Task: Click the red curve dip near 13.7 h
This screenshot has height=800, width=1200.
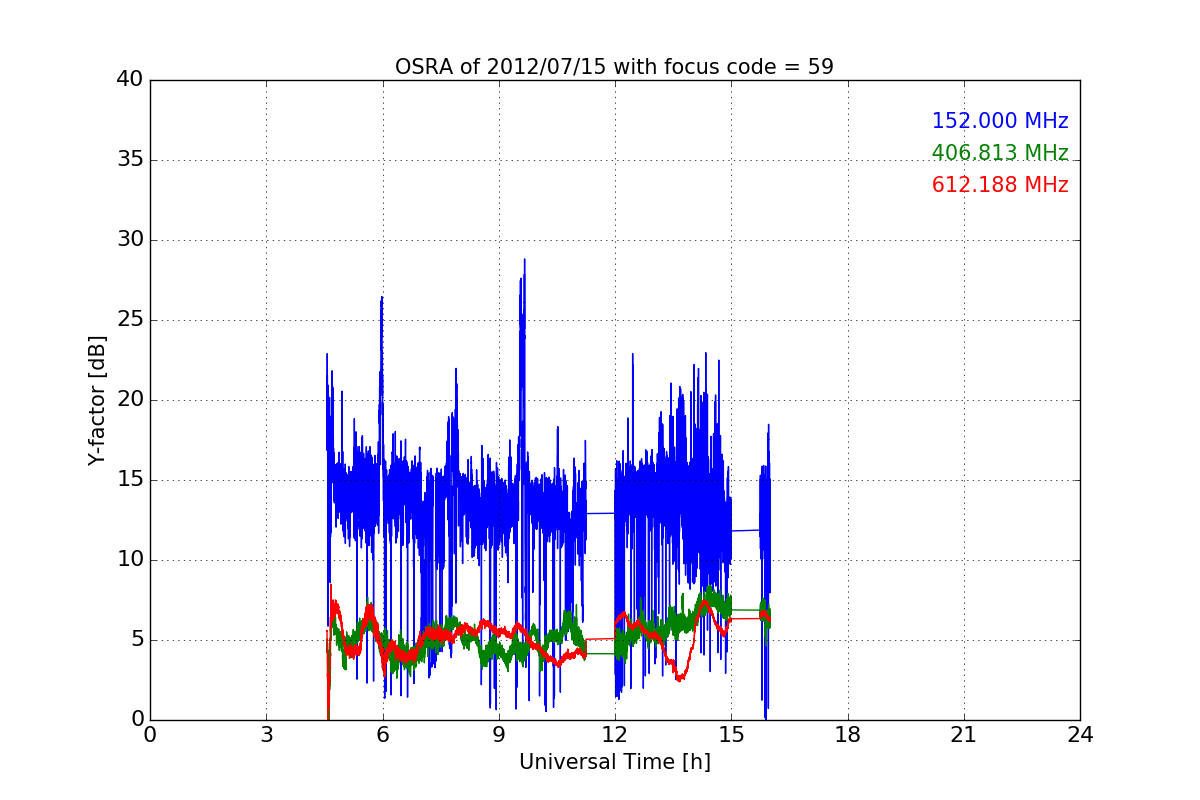Action: coord(680,678)
